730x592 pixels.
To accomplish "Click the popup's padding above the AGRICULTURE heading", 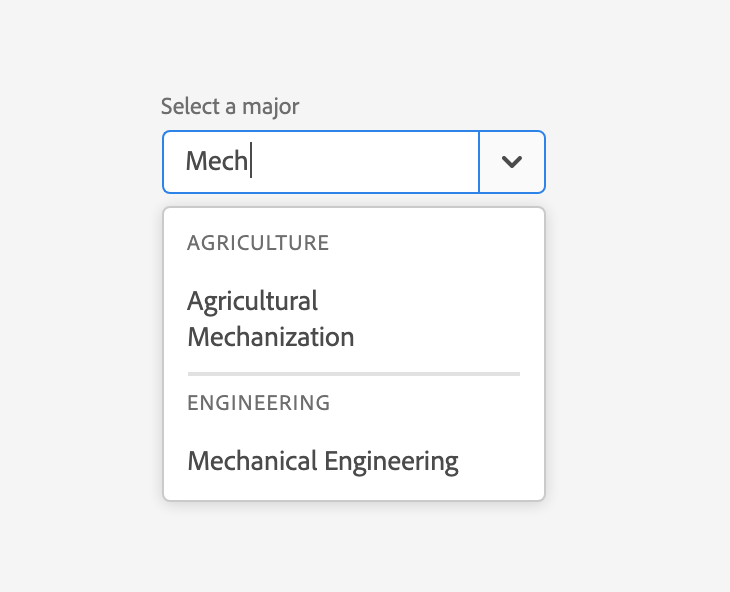I will click(x=353, y=218).
